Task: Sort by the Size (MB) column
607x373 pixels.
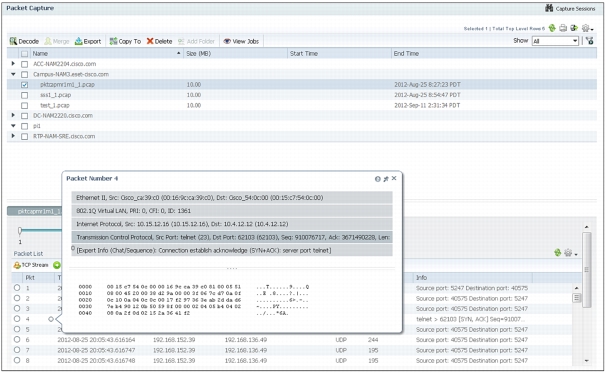Action: (235, 53)
